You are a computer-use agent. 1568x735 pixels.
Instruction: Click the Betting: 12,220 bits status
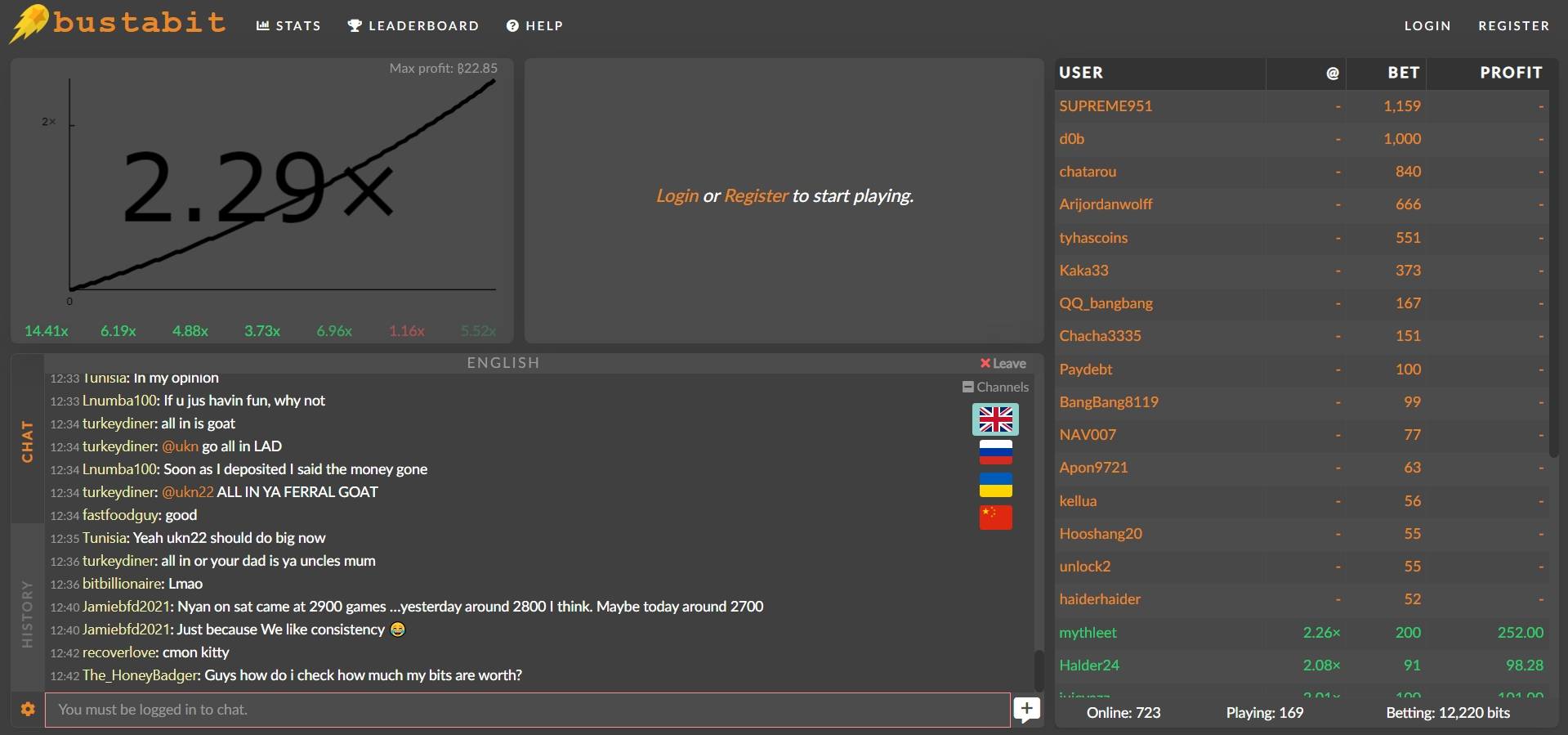(1448, 713)
